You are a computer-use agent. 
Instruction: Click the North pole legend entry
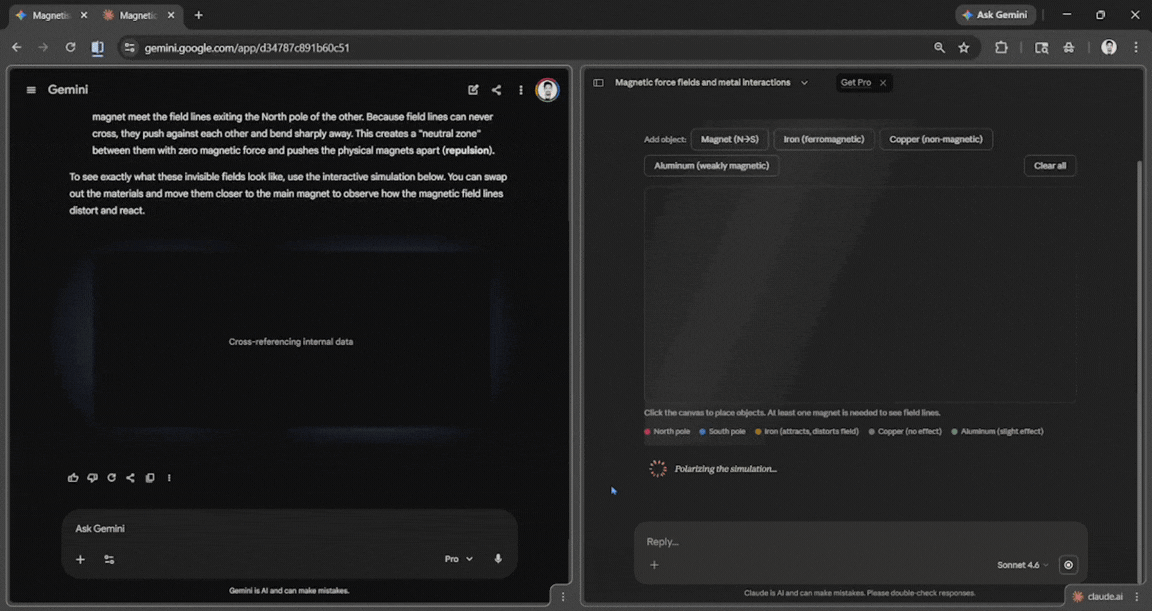click(667, 431)
